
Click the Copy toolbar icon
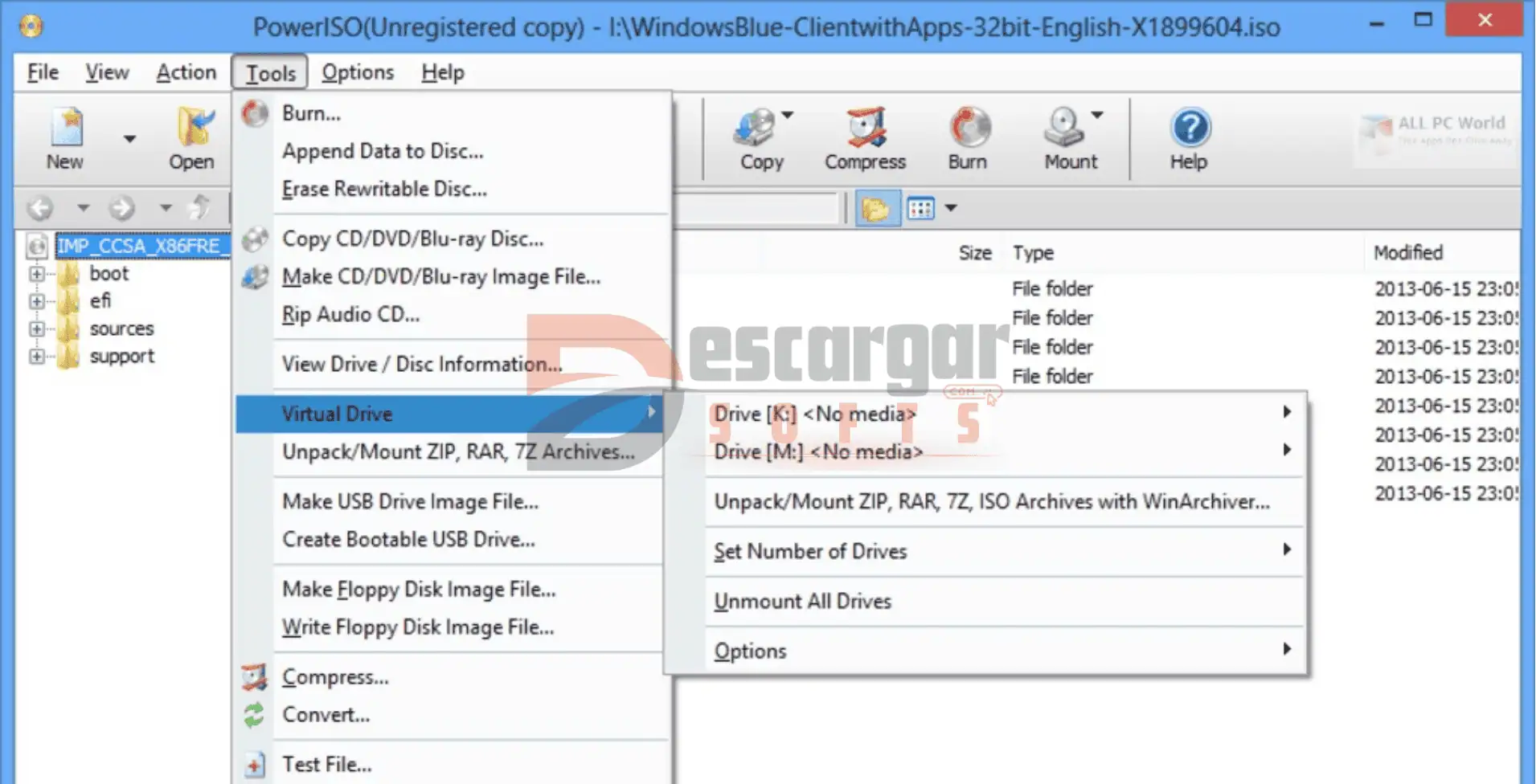(x=756, y=129)
